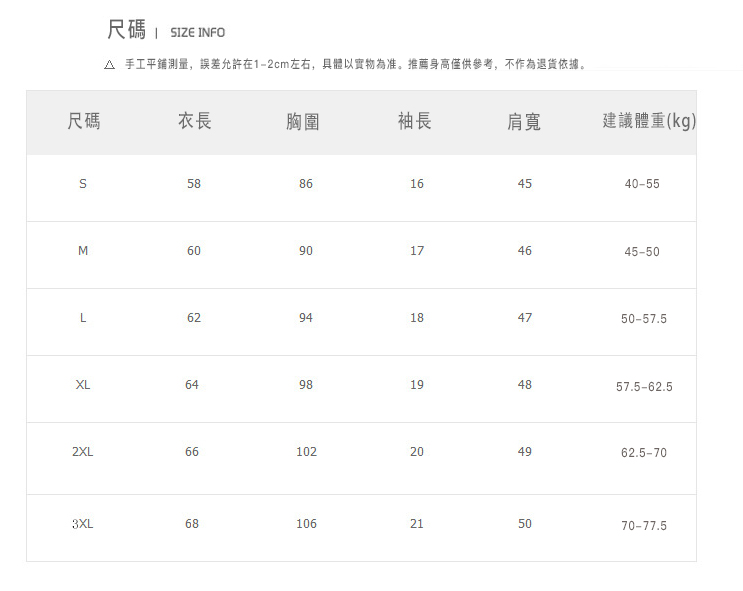Click the 102 chest measurement cell
743x591 pixels.
point(306,452)
